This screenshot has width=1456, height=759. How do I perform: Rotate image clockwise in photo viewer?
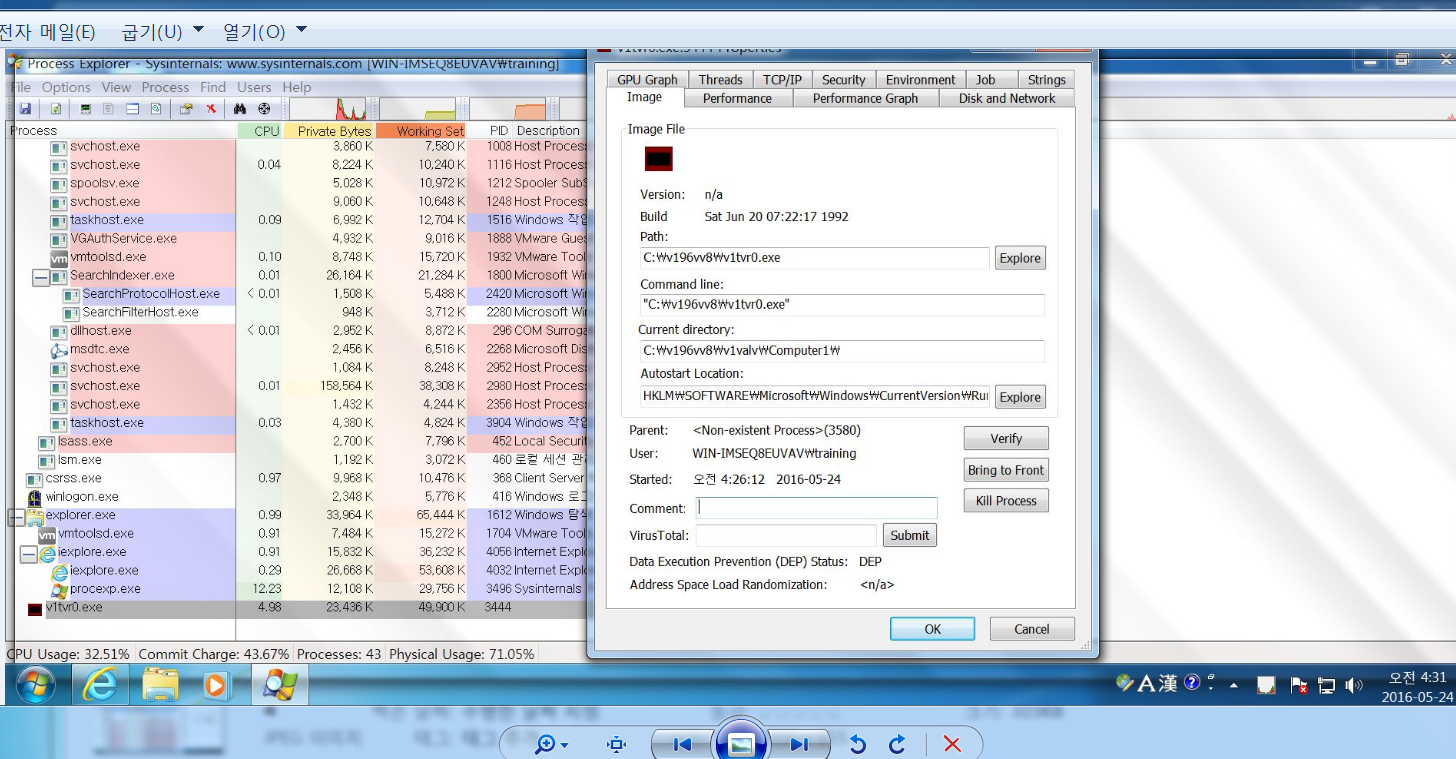(897, 744)
